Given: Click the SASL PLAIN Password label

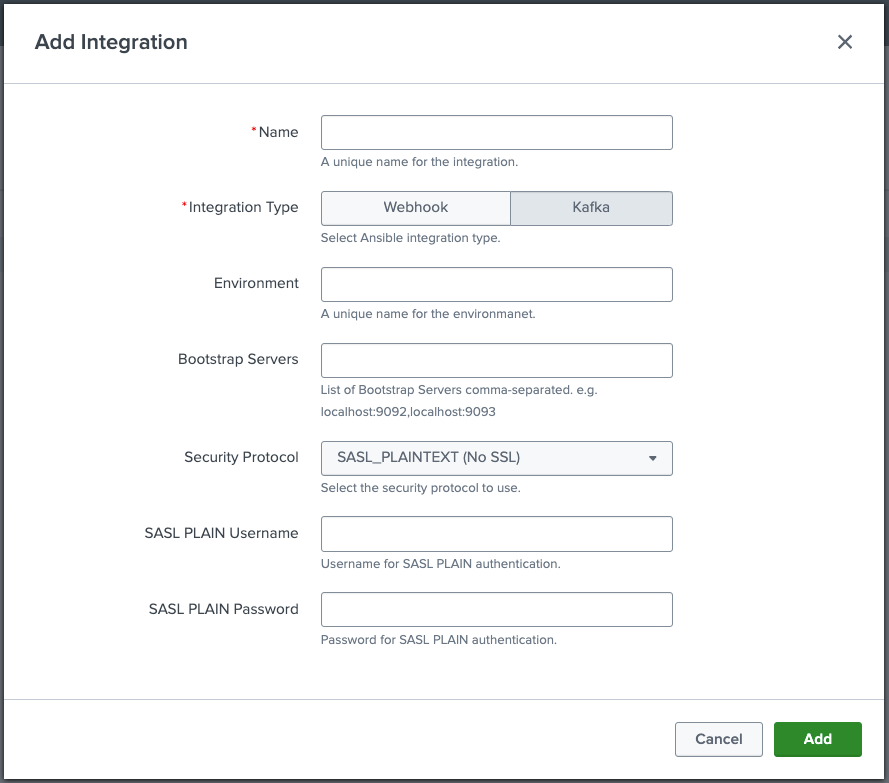Looking at the screenshot, I should pyautogui.click(x=223, y=609).
